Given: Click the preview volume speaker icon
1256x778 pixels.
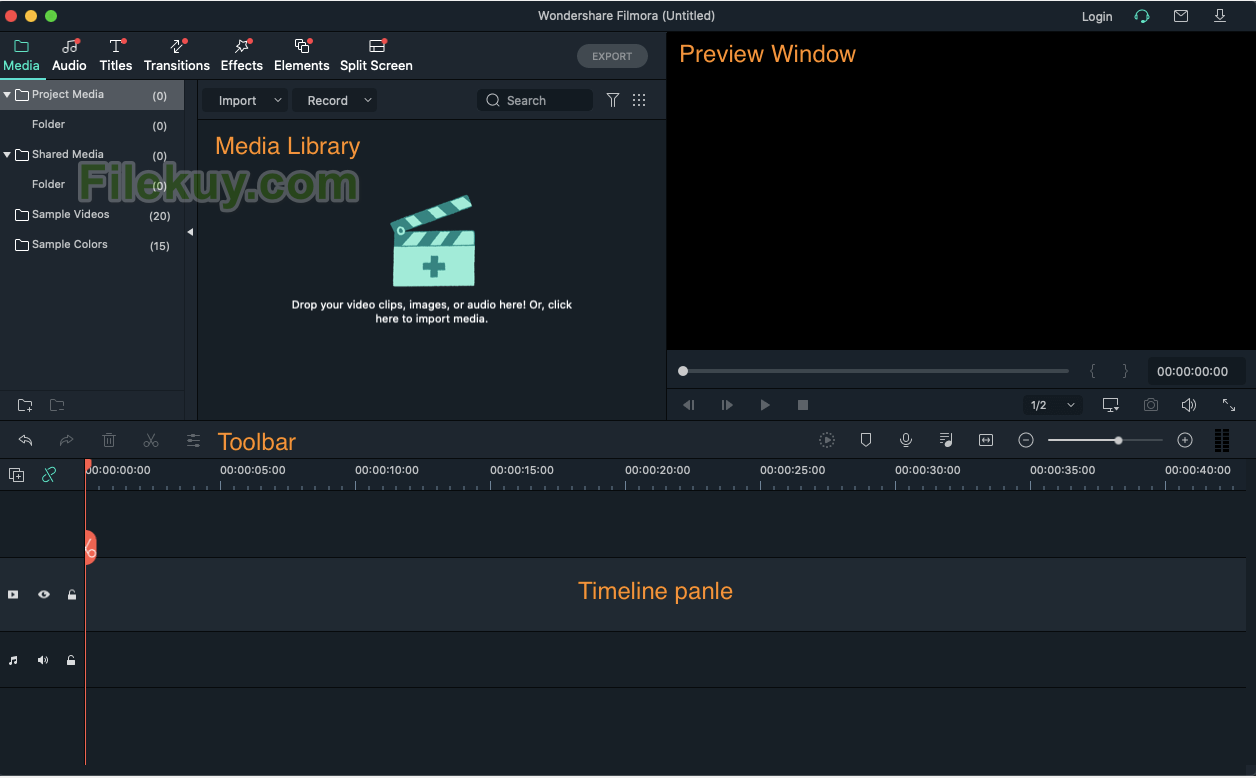Looking at the screenshot, I should pos(1189,405).
